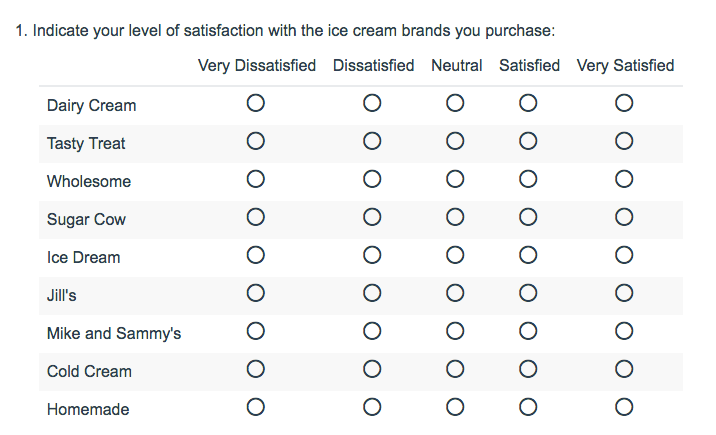Select Very Dissatisfied for Dairy Cream

(256, 103)
